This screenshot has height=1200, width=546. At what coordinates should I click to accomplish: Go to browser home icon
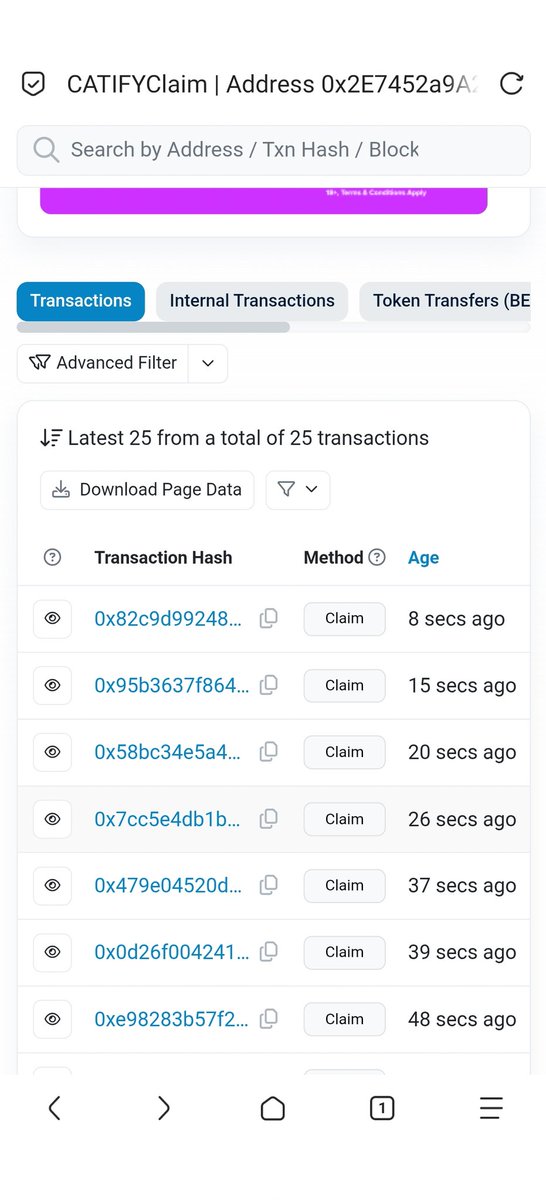(273, 1108)
